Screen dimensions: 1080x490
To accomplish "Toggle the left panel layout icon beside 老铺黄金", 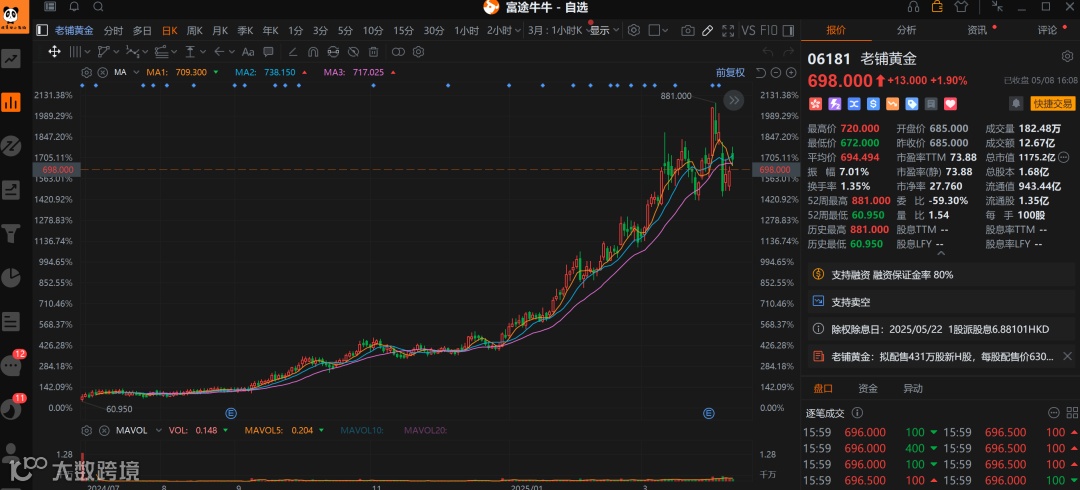I will pos(42,30).
